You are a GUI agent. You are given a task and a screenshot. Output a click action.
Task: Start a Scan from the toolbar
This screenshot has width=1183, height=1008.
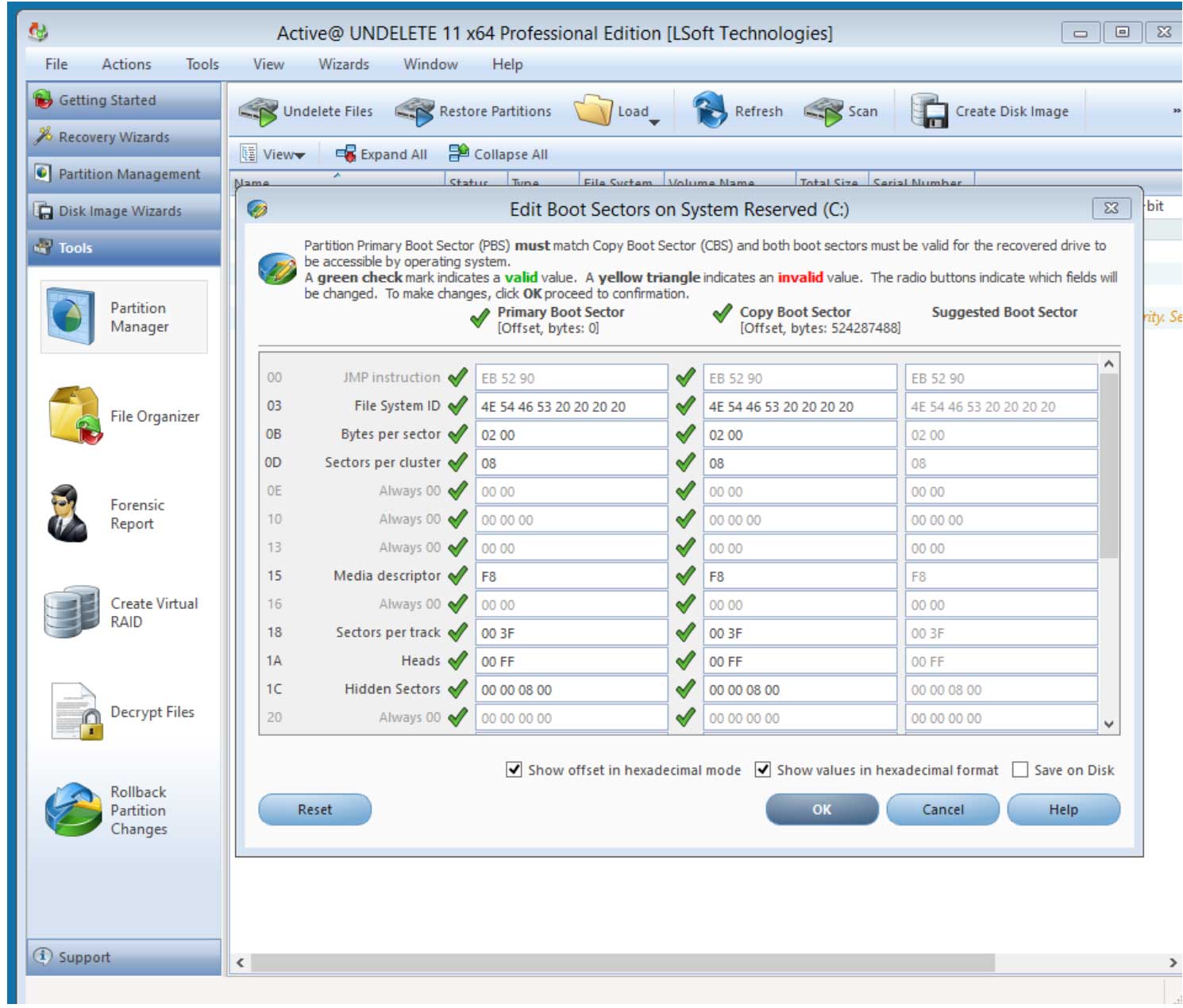pyautogui.click(x=844, y=111)
